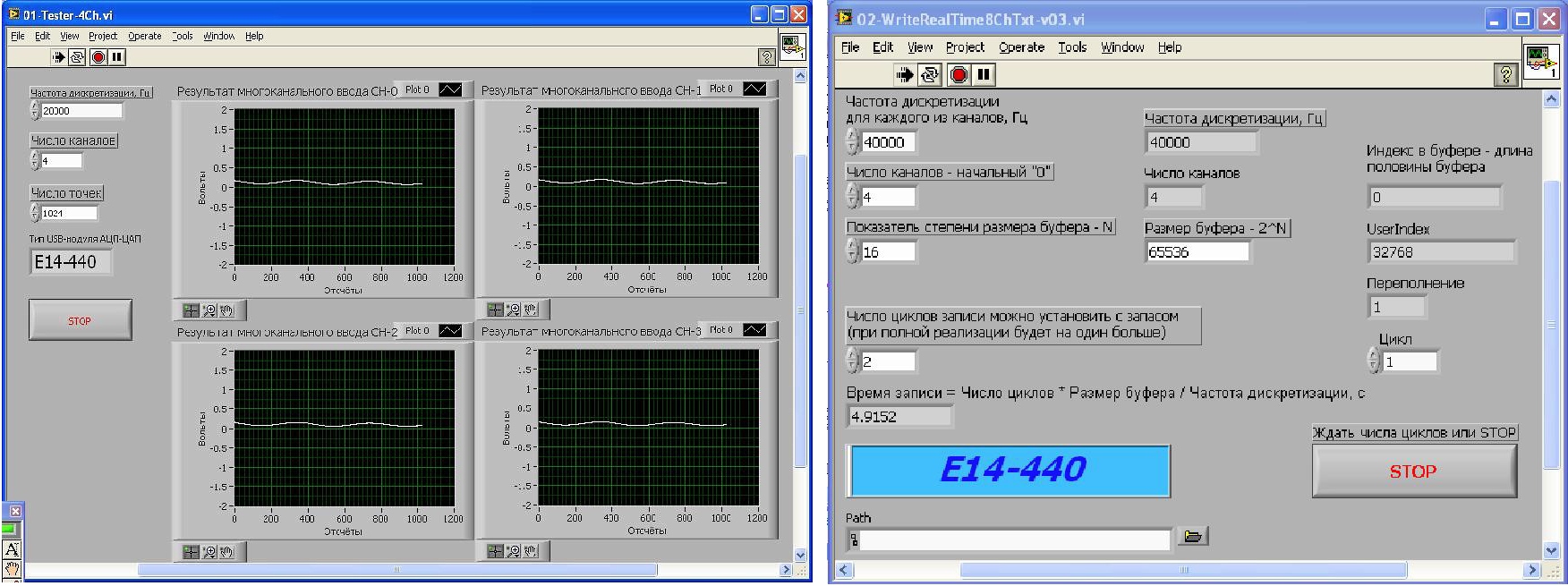The width and height of the screenshot is (1568, 586).
Task: Select zoom tool under CH-1 graph
Action: 514,310
